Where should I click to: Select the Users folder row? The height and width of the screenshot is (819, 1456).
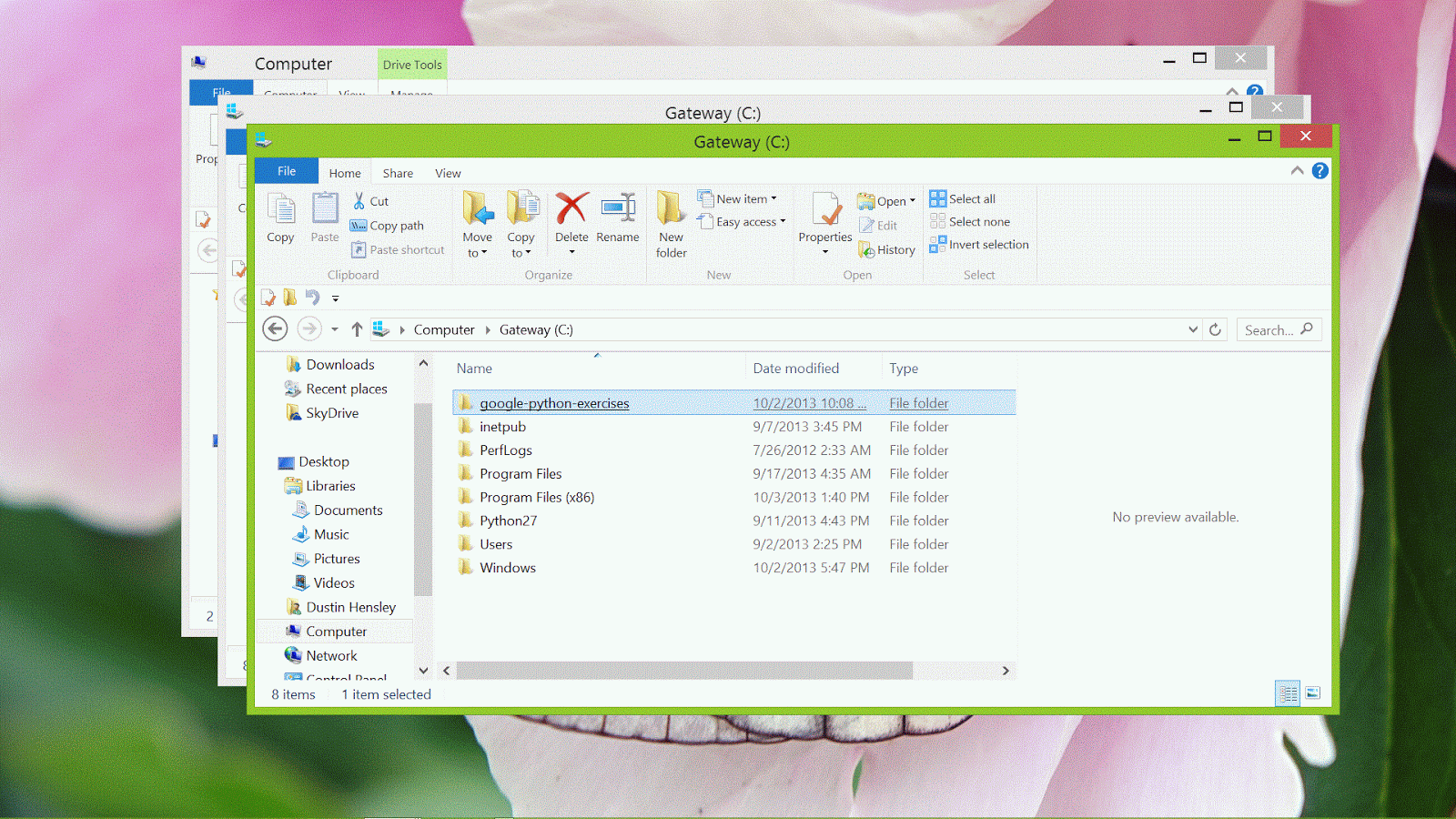[733, 544]
